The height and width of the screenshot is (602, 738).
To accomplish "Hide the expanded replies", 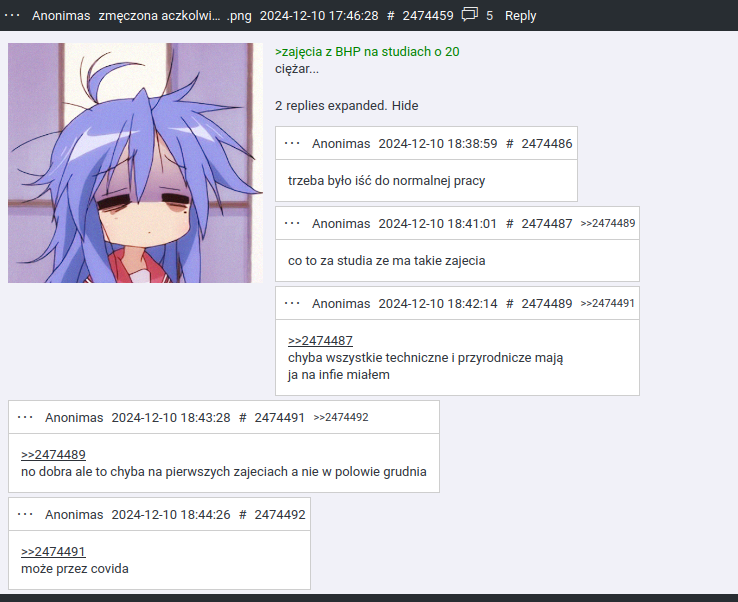I will (x=405, y=105).
